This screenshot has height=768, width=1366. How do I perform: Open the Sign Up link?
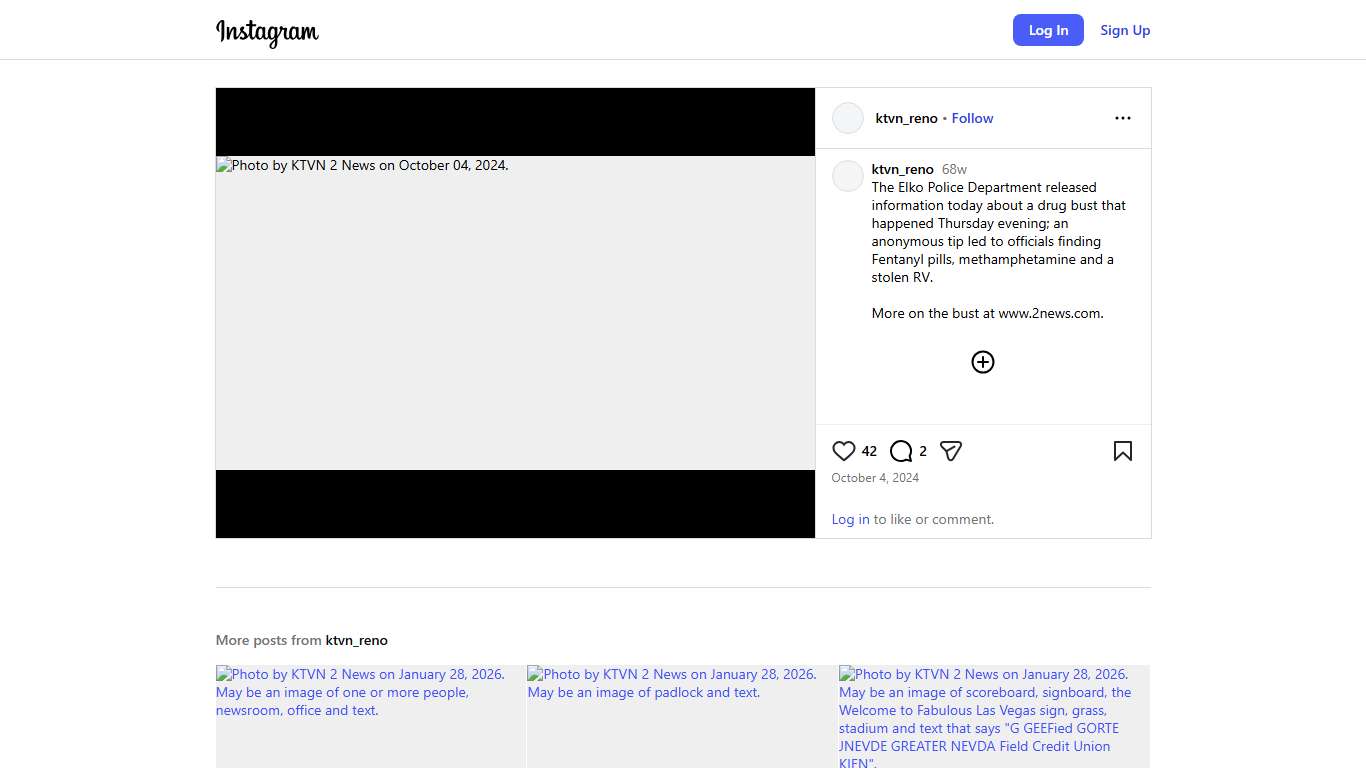[1125, 30]
